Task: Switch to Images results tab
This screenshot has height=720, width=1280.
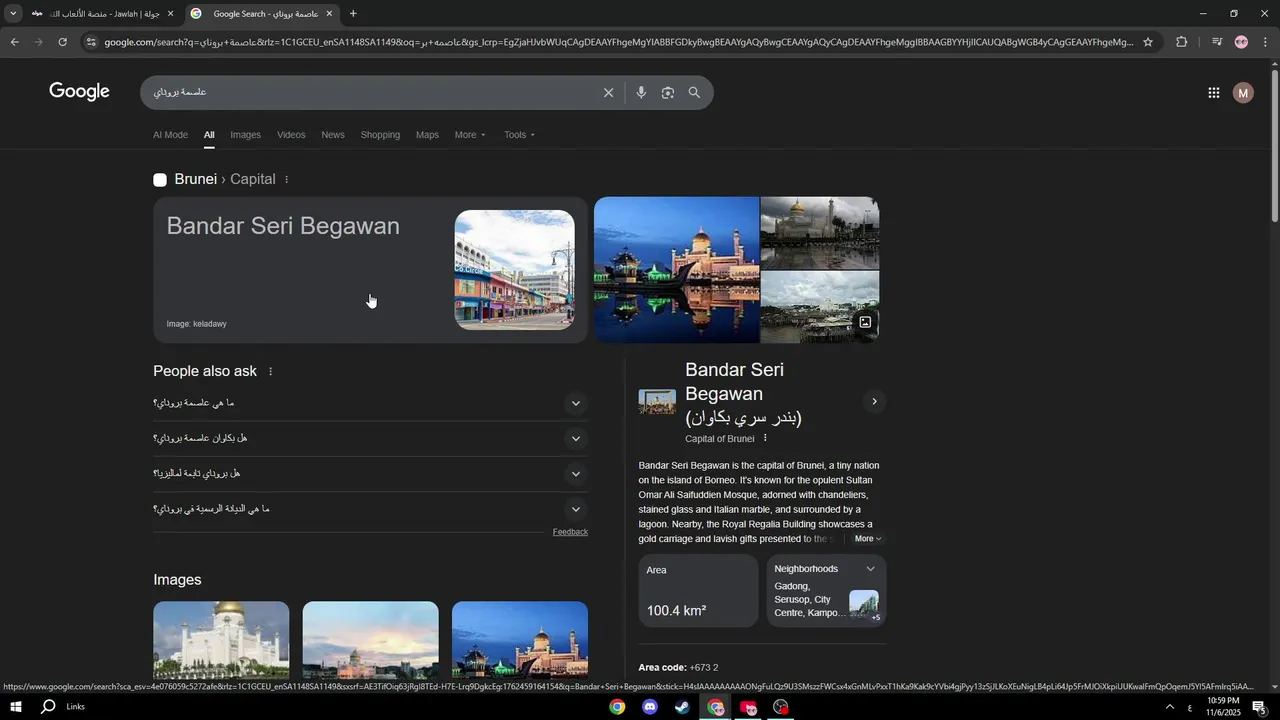Action: point(245,135)
